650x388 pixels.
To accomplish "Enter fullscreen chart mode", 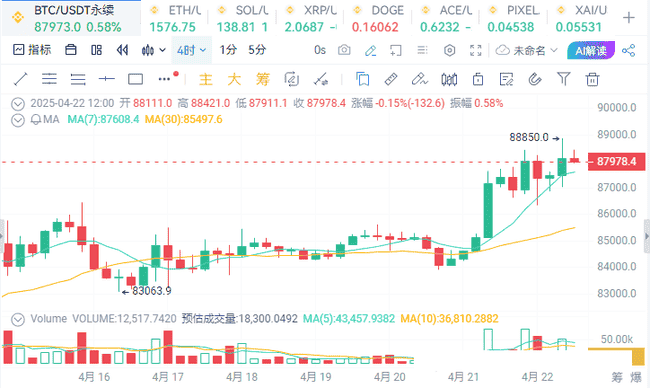I will pyautogui.click(x=475, y=51).
